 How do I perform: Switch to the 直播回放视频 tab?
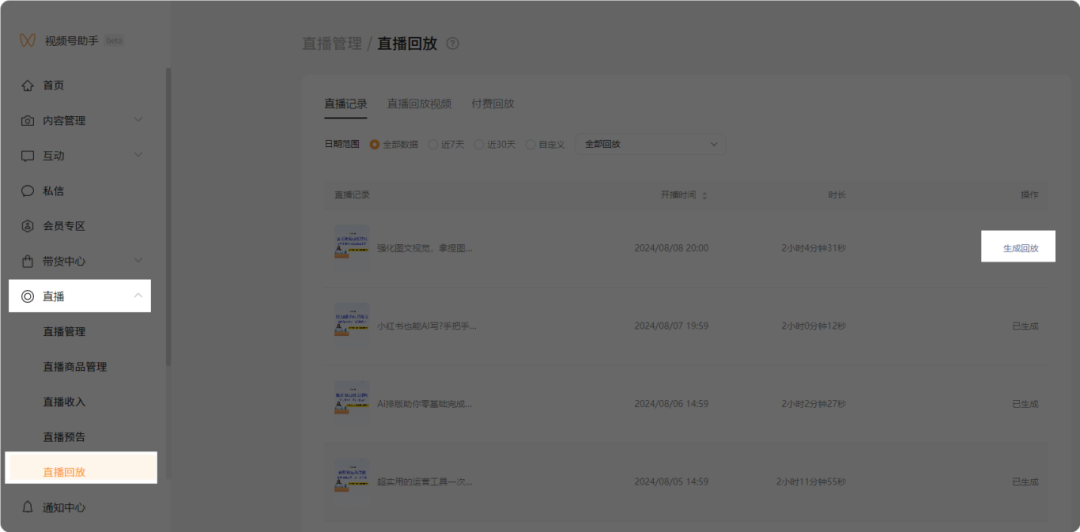tap(419, 104)
